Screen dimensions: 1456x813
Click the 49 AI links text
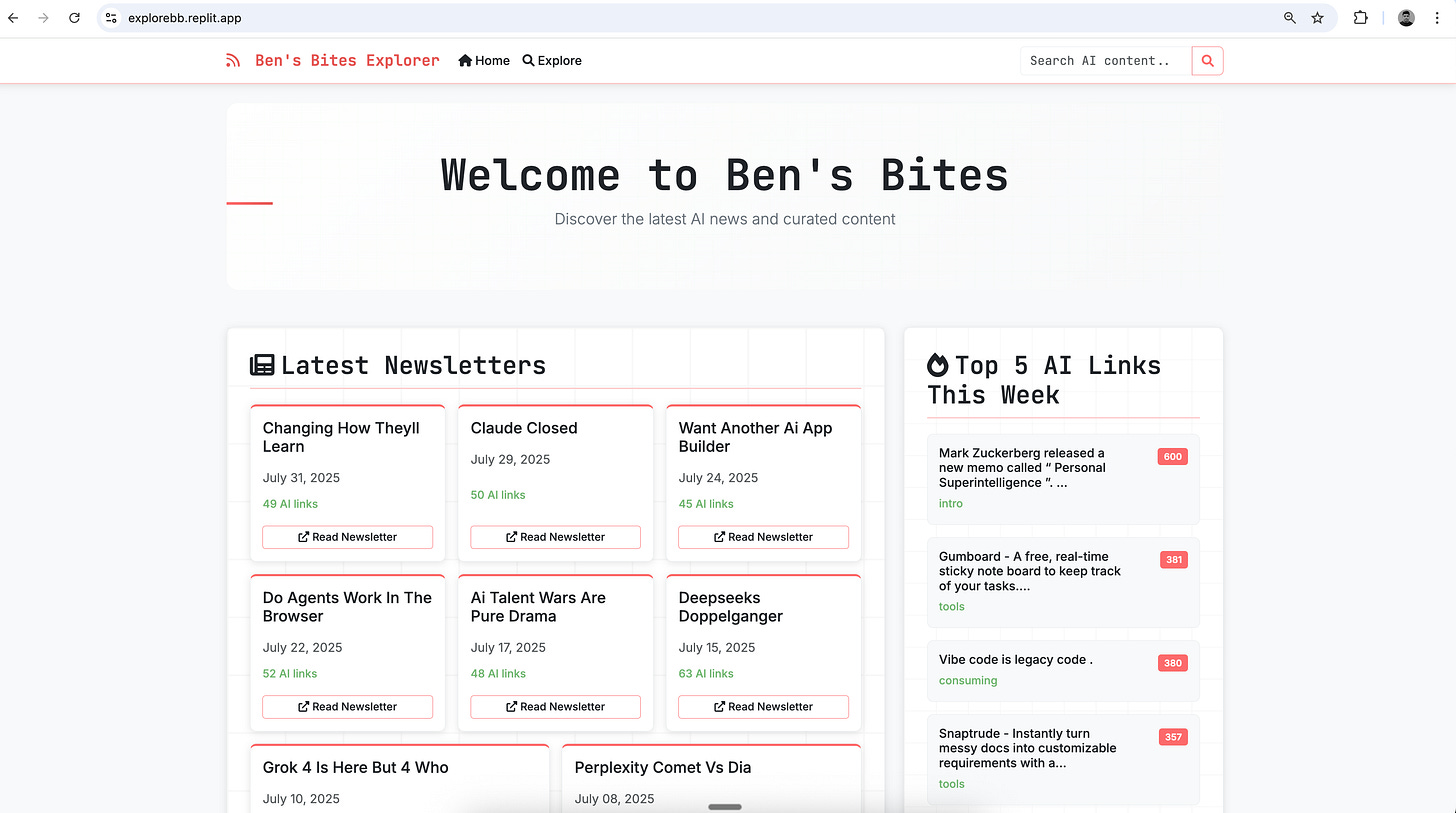(x=291, y=504)
